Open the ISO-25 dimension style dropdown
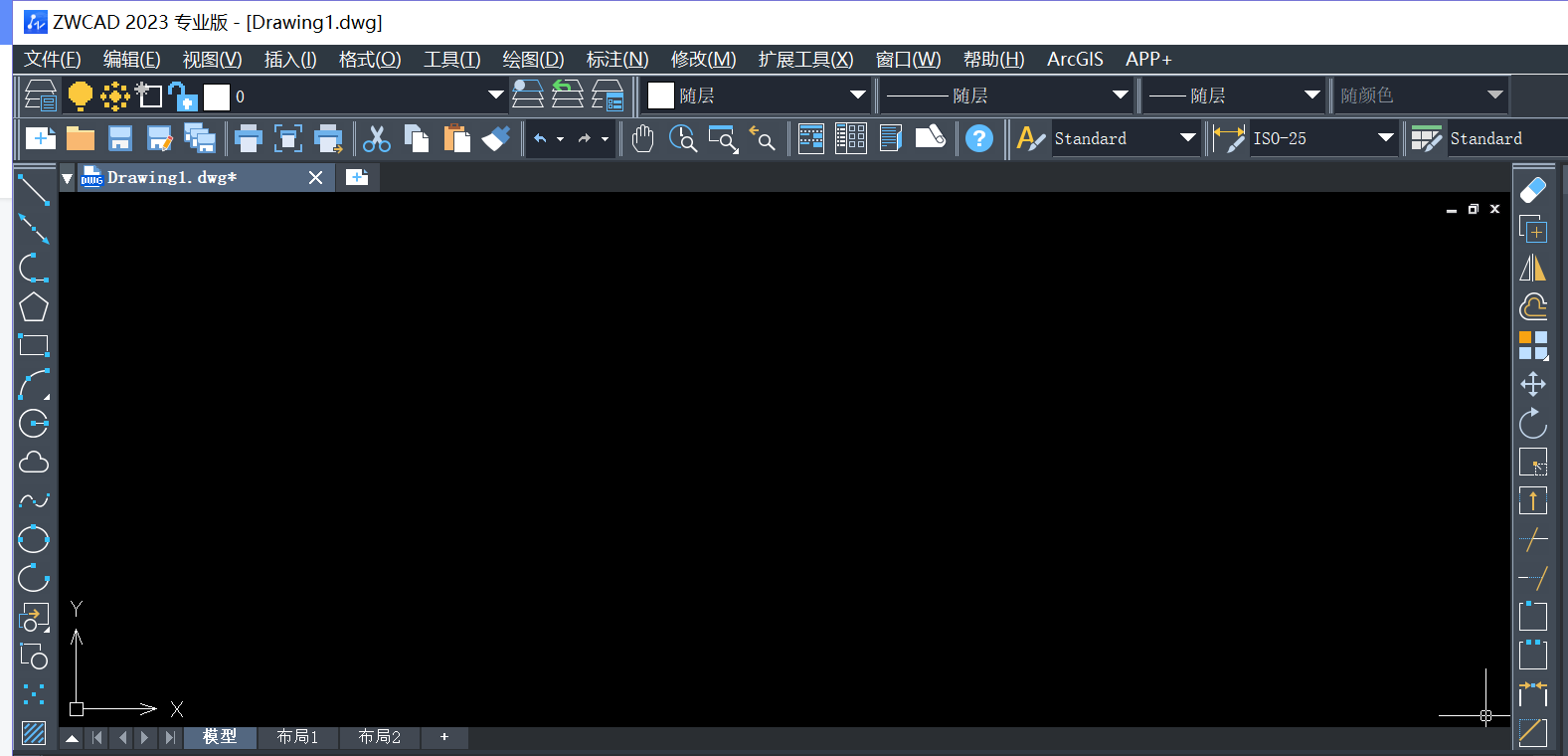Viewport: 1568px width, 756px height. tap(1386, 138)
